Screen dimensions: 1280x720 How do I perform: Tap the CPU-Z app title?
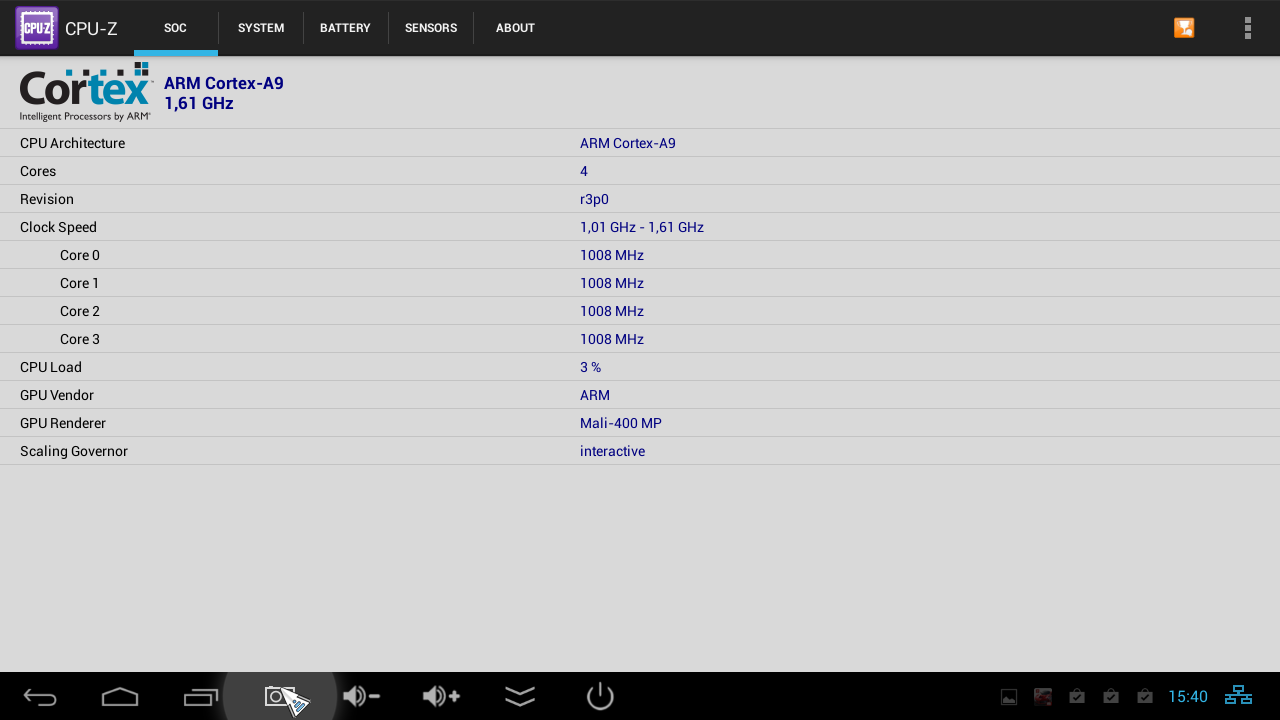click(x=91, y=29)
